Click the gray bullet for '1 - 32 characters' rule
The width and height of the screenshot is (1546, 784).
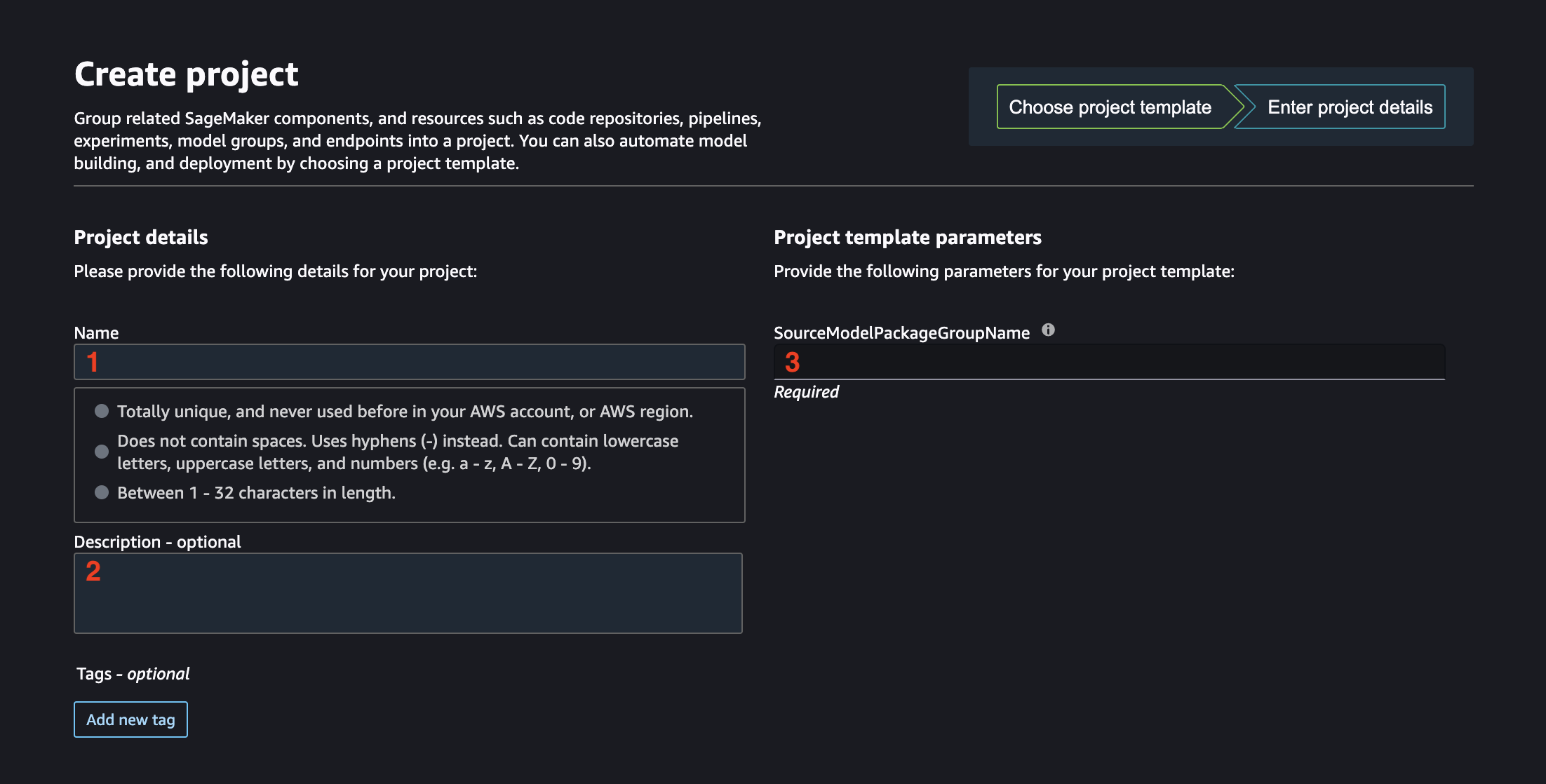(102, 492)
